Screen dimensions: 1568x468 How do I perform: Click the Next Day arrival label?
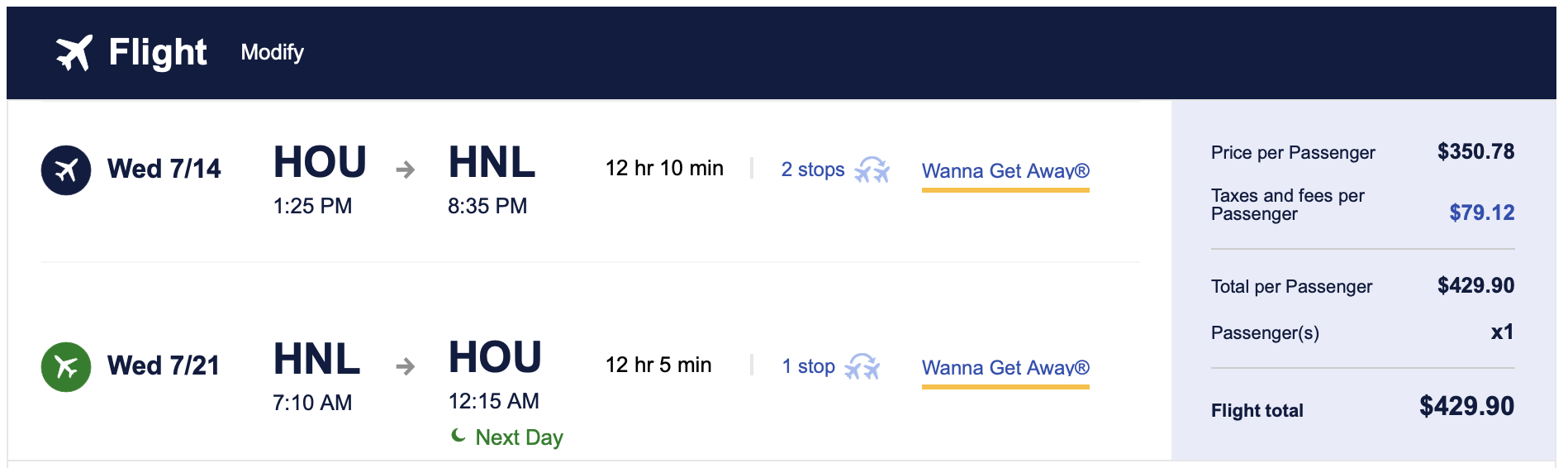pos(519,437)
